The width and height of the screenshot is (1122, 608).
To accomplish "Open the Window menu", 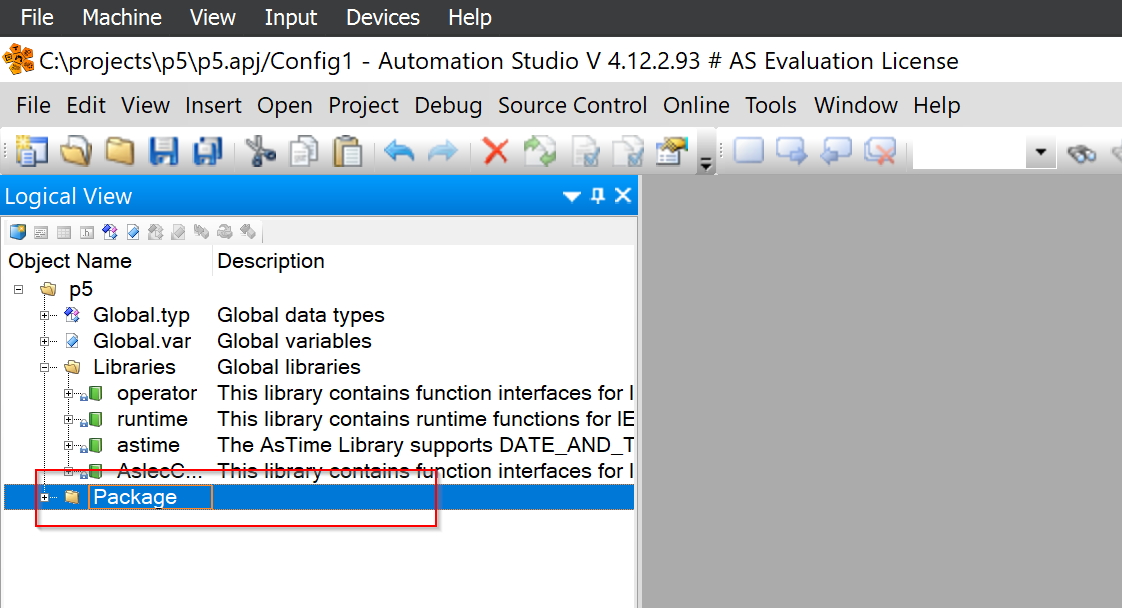I will (856, 105).
